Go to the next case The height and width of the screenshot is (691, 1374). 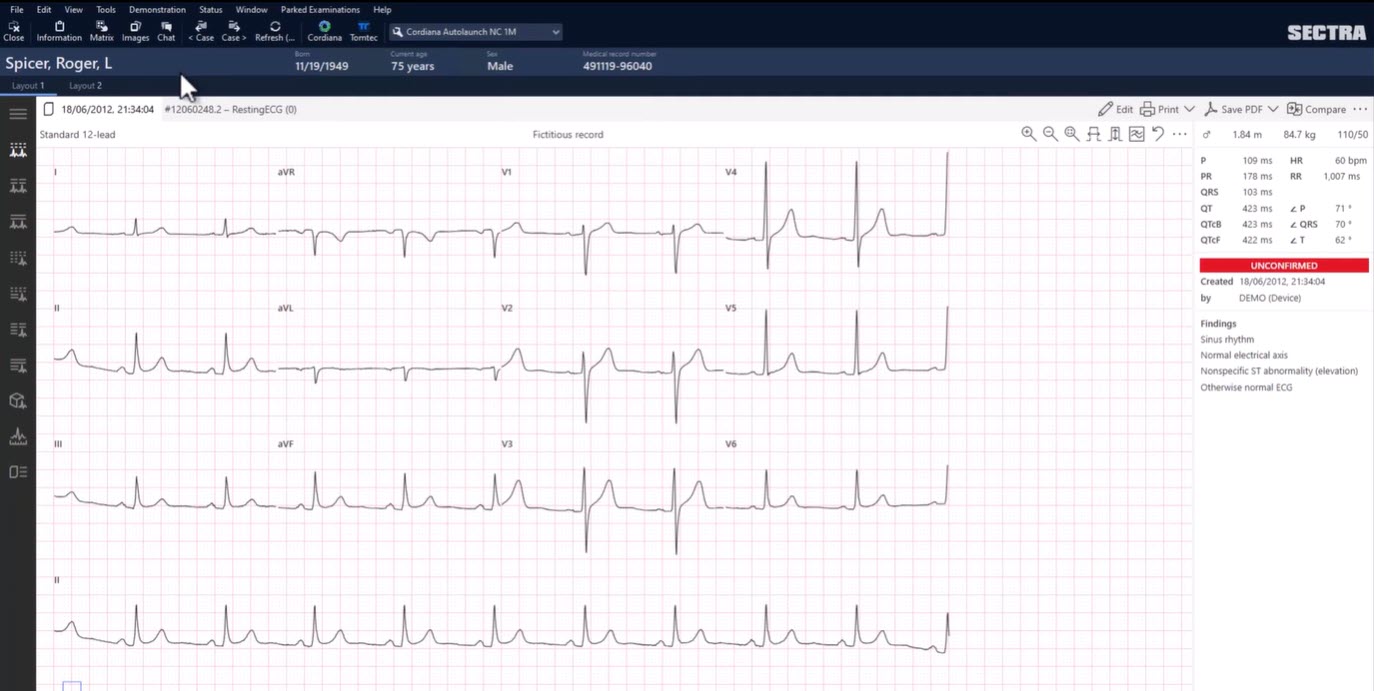tap(233, 31)
